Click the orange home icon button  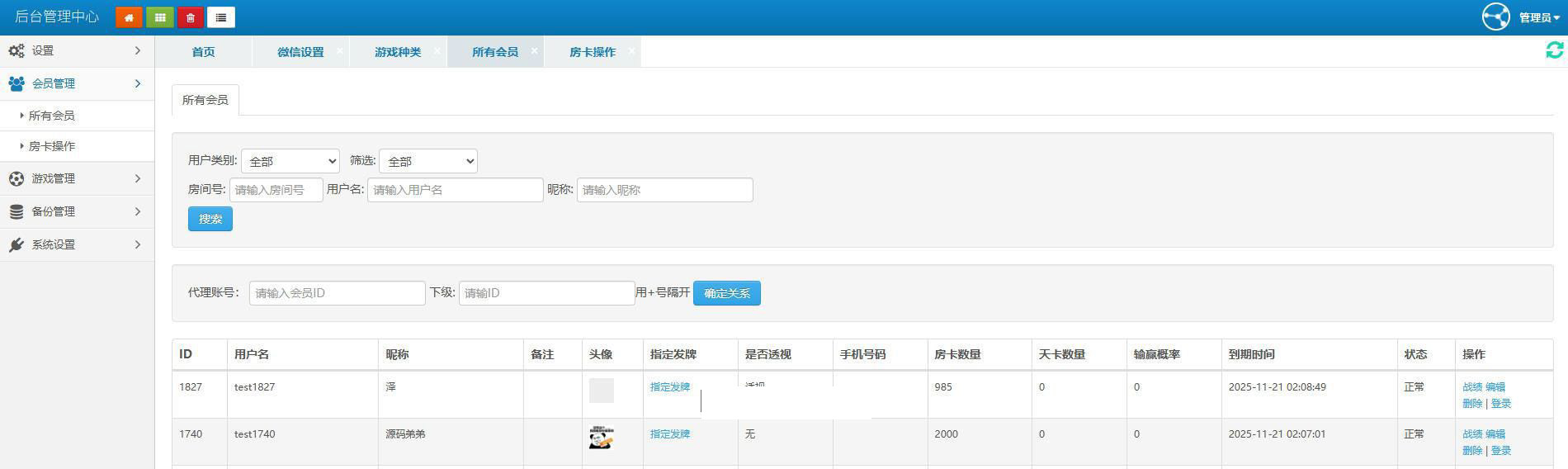click(x=129, y=17)
